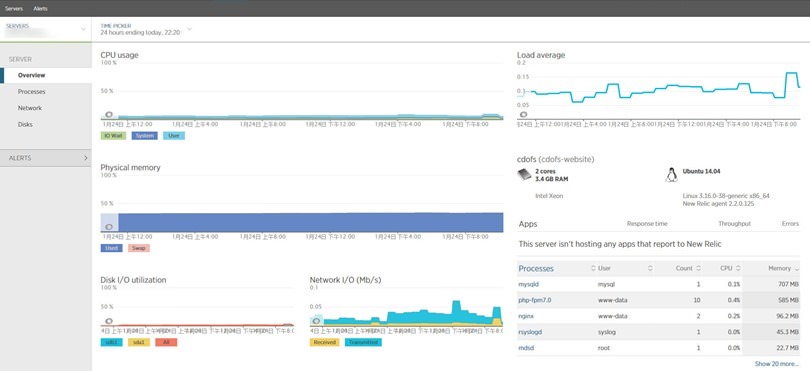Open the rsyslogd process link

pyautogui.click(x=530, y=332)
